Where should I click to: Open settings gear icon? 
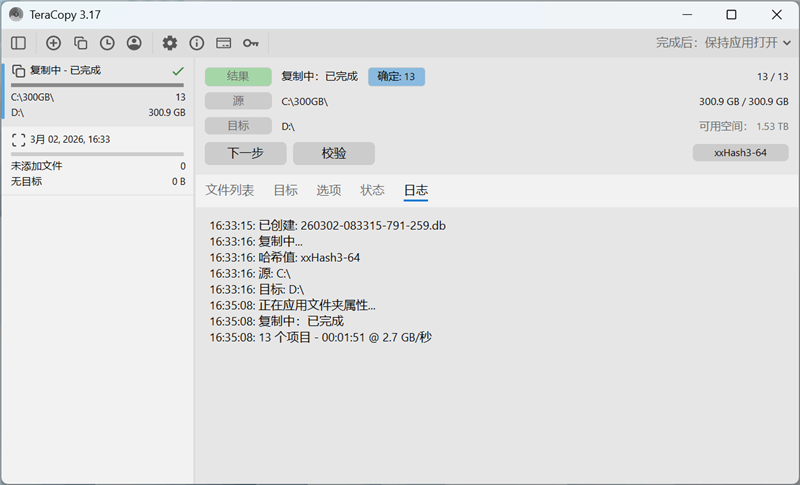coord(170,43)
